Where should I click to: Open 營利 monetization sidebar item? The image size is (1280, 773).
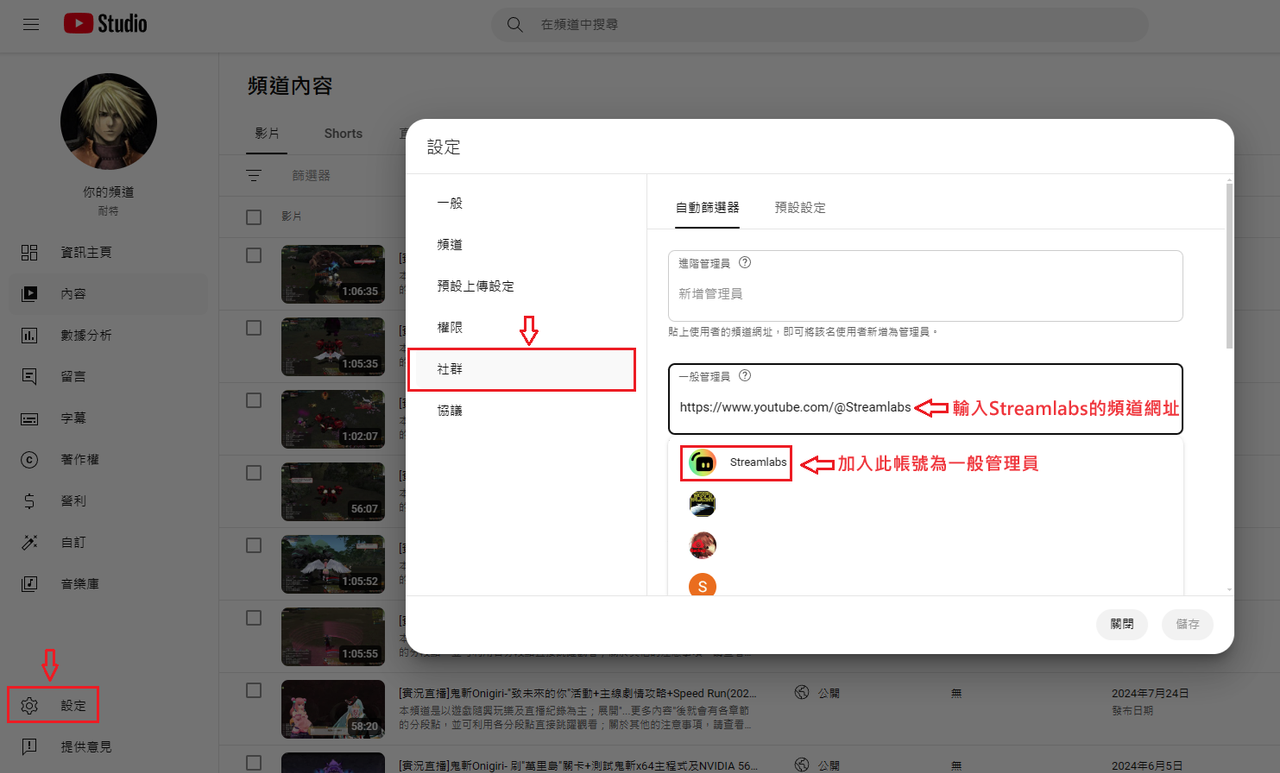coord(109,501)
